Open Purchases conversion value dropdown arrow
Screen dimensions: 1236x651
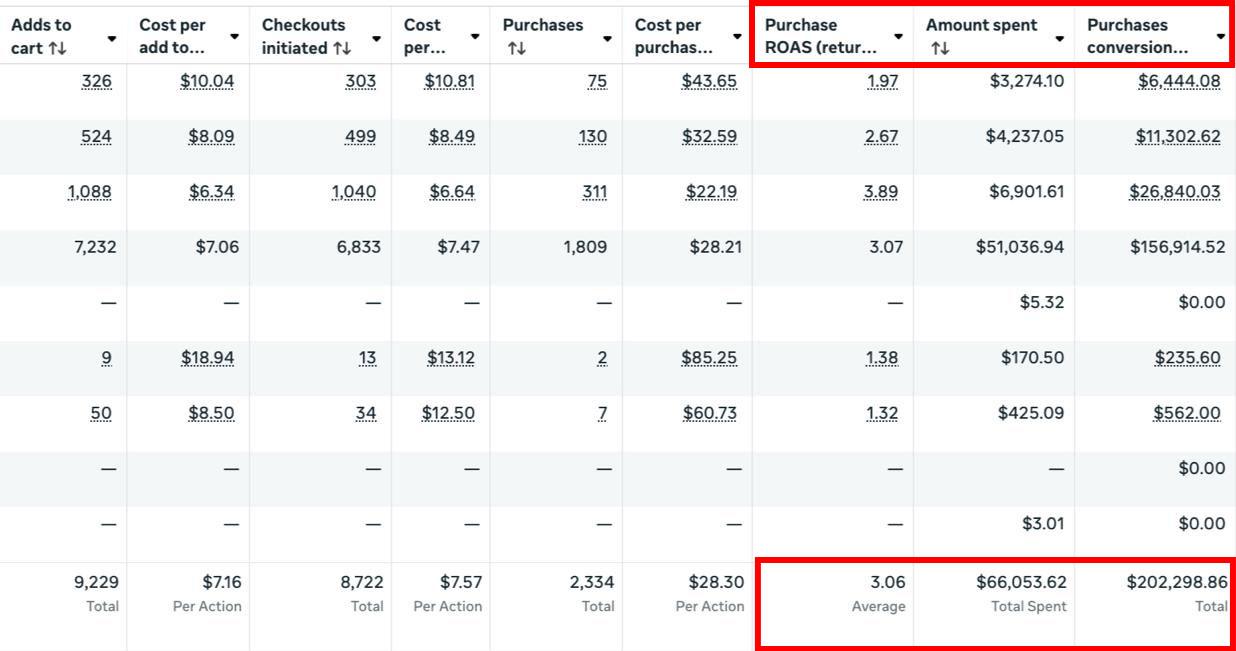[1220, 37]
